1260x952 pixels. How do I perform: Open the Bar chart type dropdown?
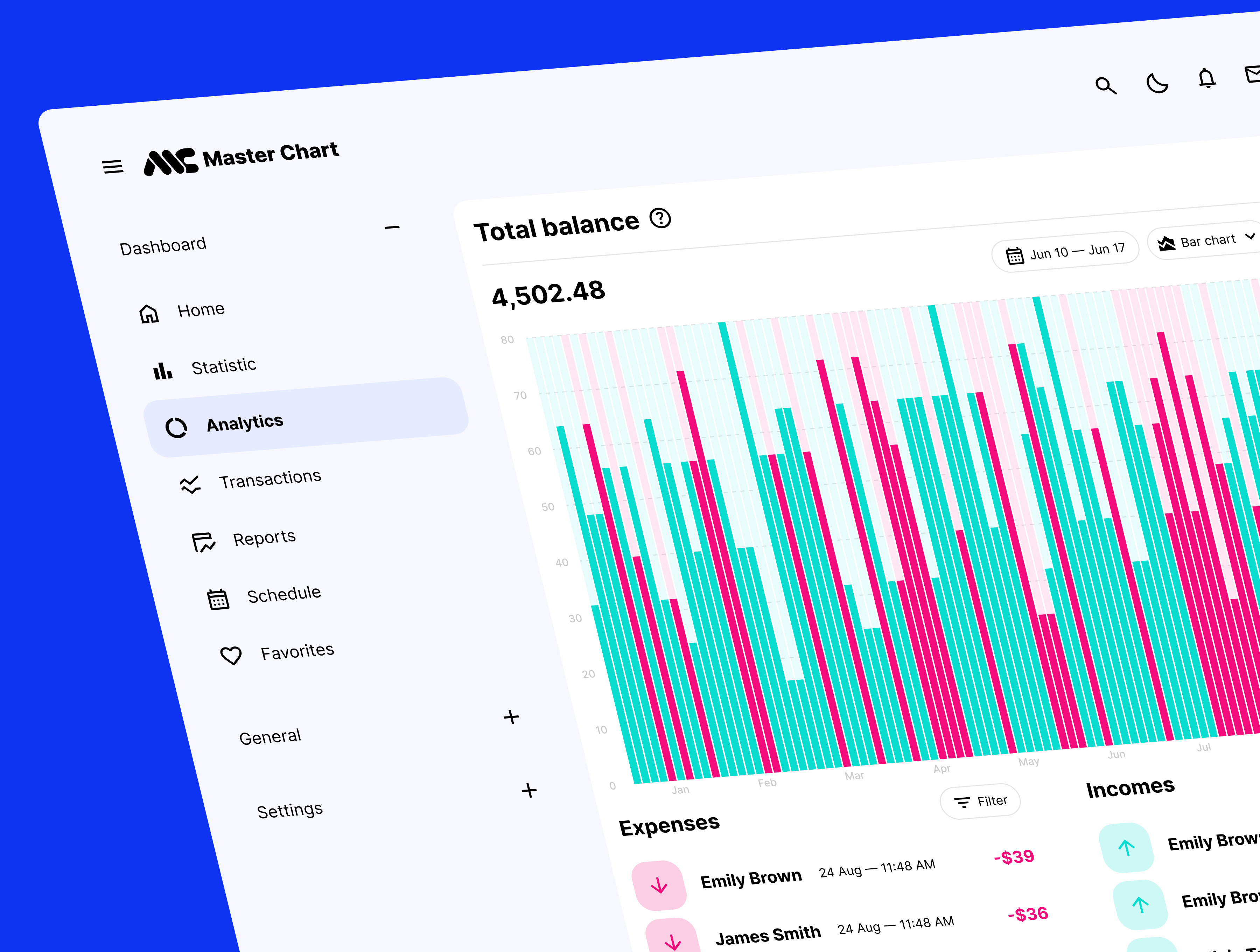pos(1204,241)
